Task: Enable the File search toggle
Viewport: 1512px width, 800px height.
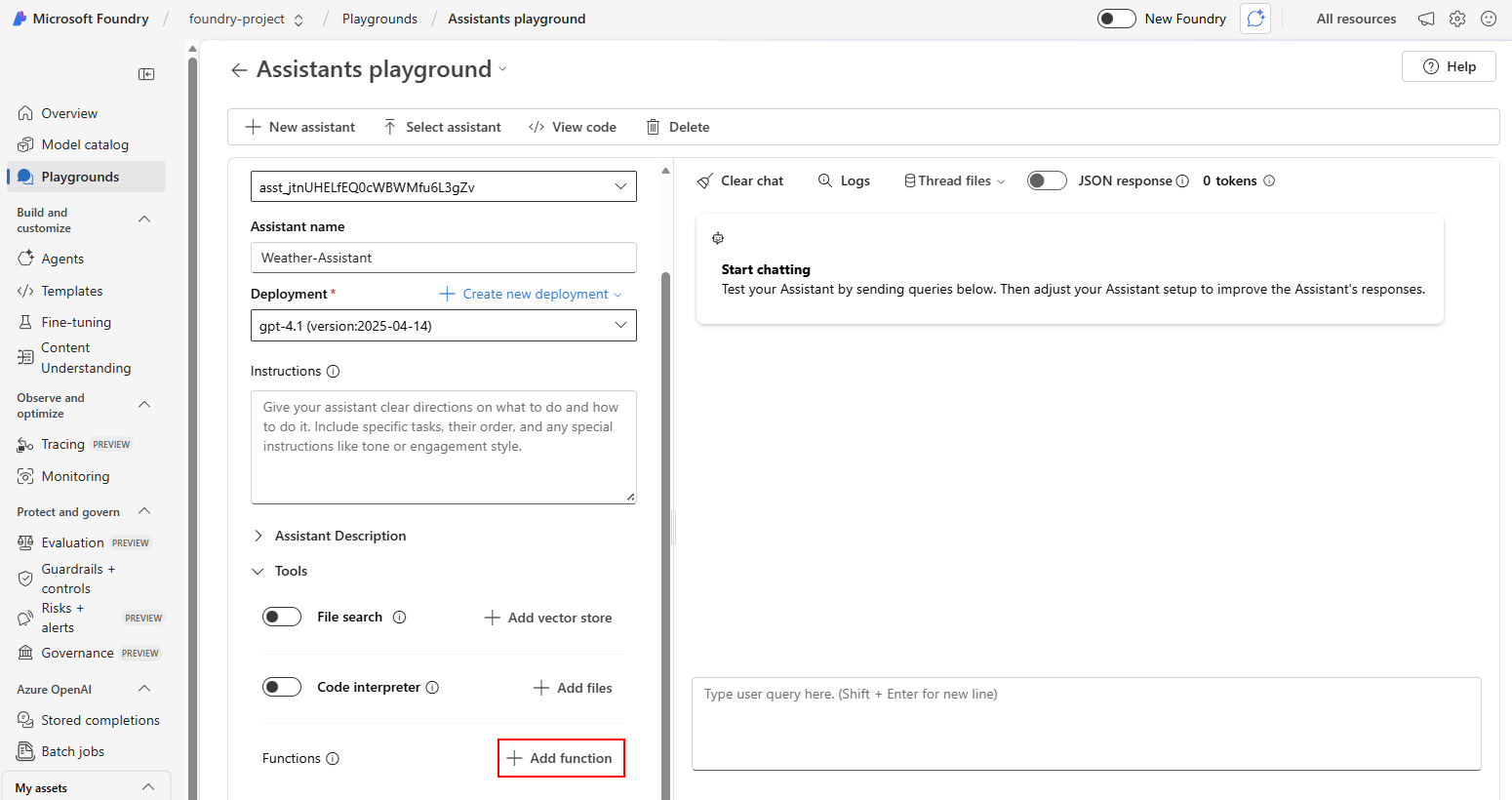Action: coord(282,617)
